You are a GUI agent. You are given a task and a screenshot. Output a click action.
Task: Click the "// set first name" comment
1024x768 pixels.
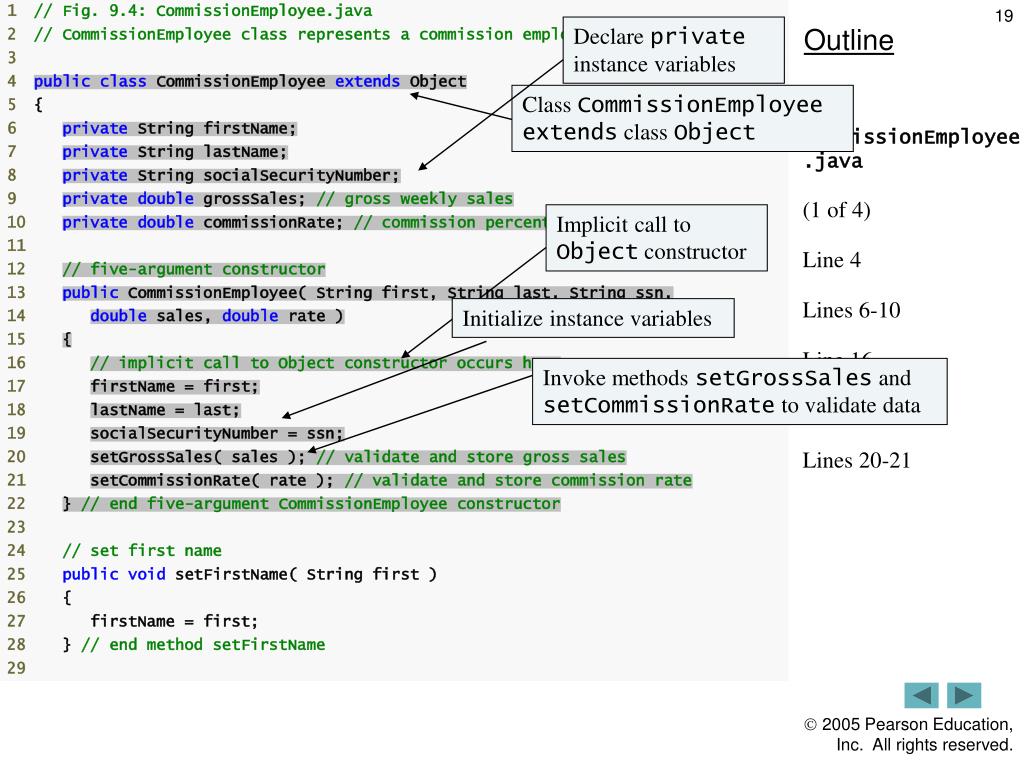point(142,551)
